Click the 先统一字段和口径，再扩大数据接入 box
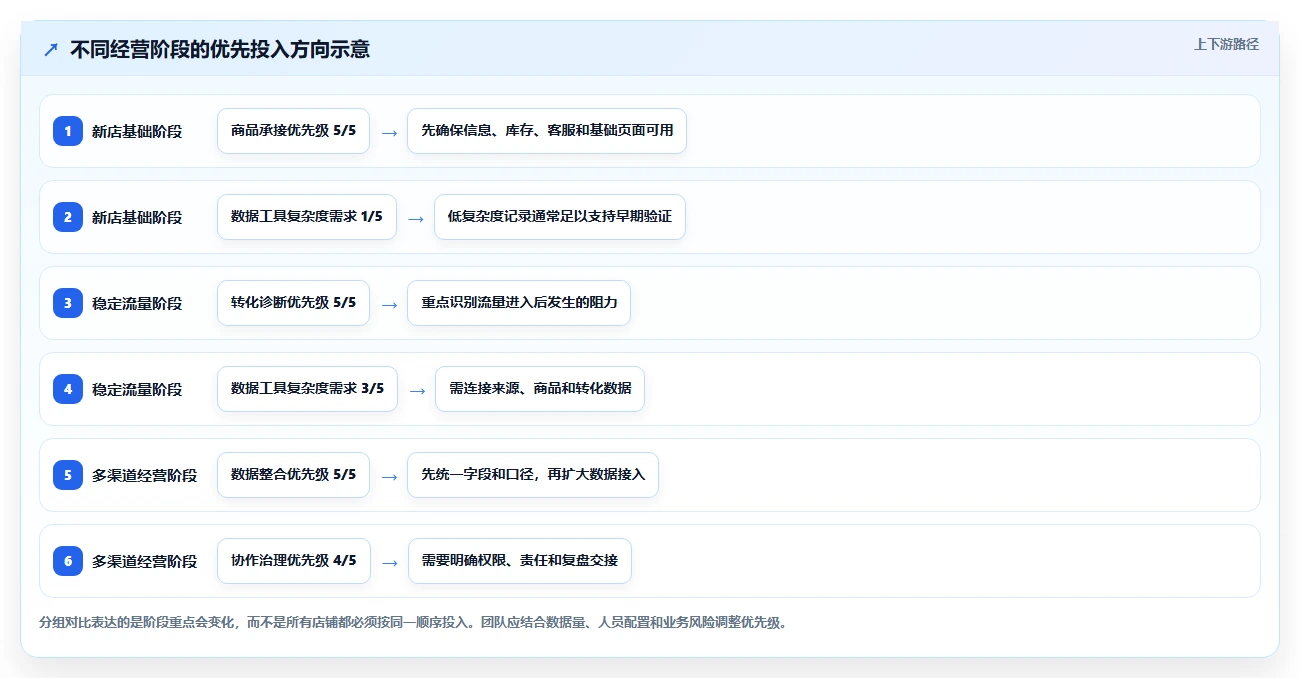Image resolution: width=1300 pixels, height=678 pixels. tap(533, 475)
